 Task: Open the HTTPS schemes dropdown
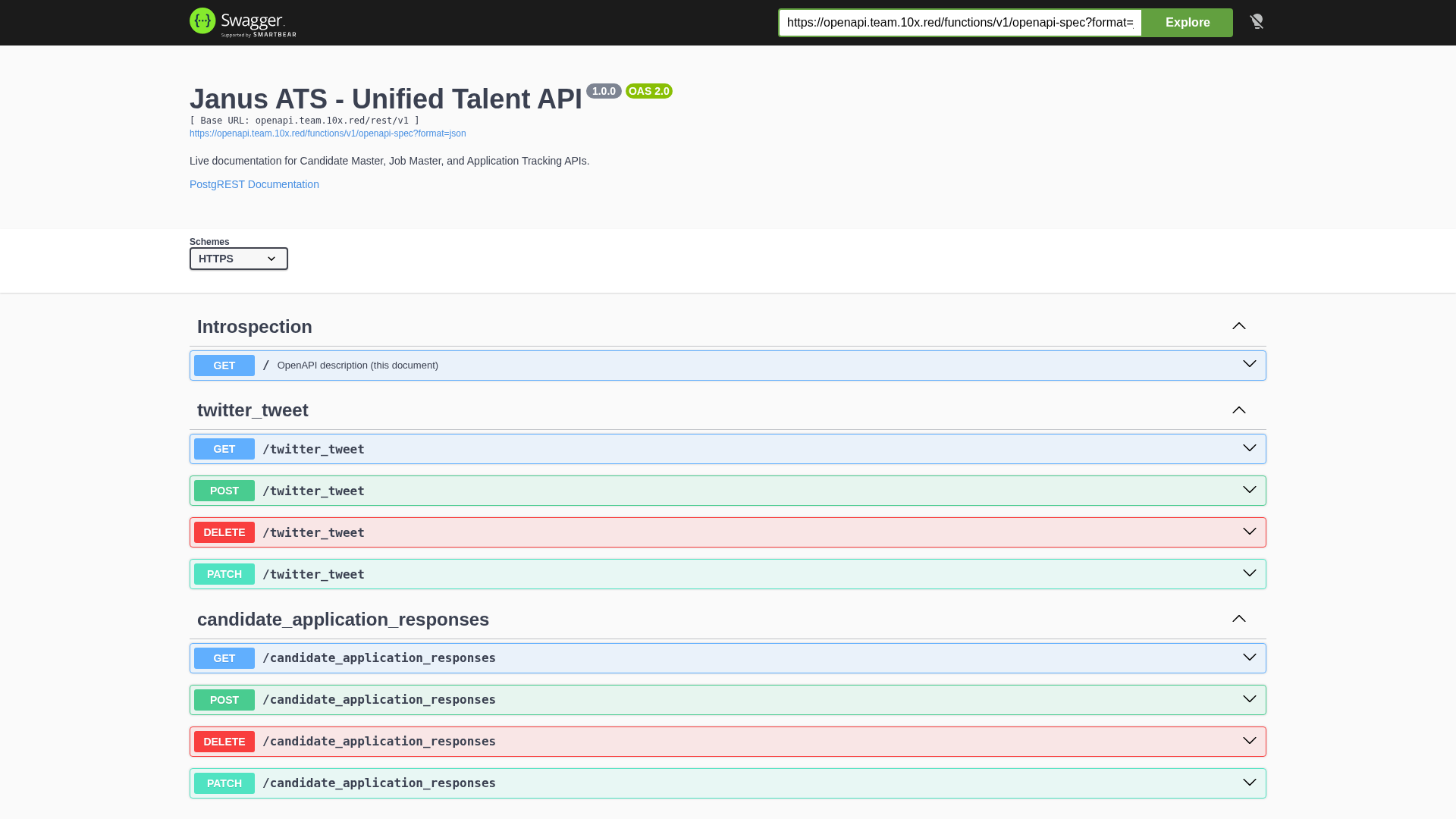(x=238, y=259)
